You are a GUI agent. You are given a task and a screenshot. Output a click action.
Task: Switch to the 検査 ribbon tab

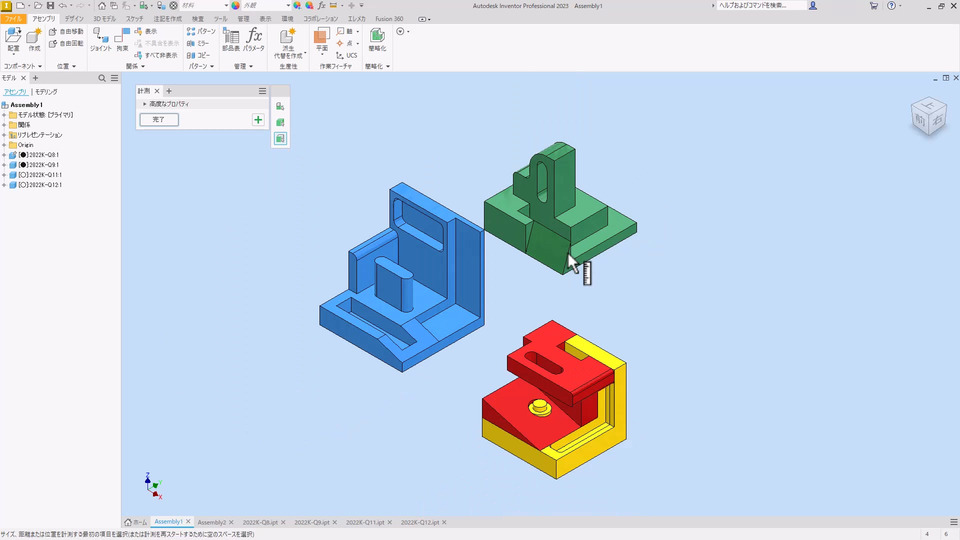[x=198, y=19]
